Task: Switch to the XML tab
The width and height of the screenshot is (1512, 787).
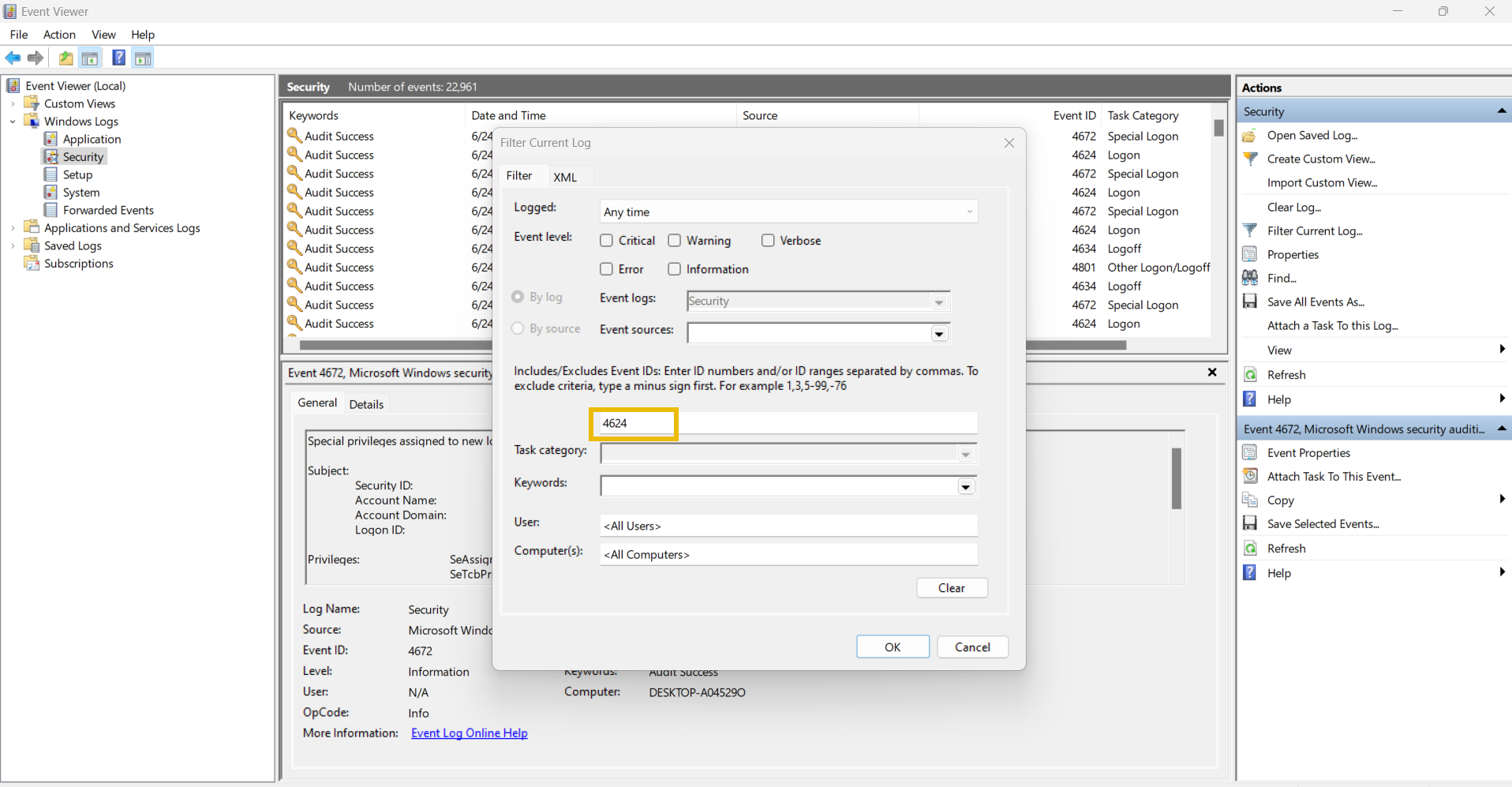Action: tap(565, 177)
